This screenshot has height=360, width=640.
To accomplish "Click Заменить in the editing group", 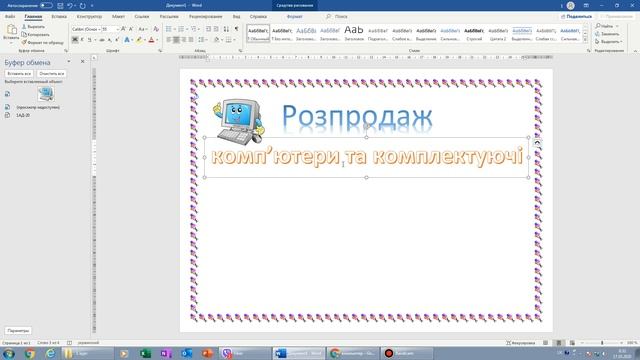I will pyautogui.click(x=607, y=34).
